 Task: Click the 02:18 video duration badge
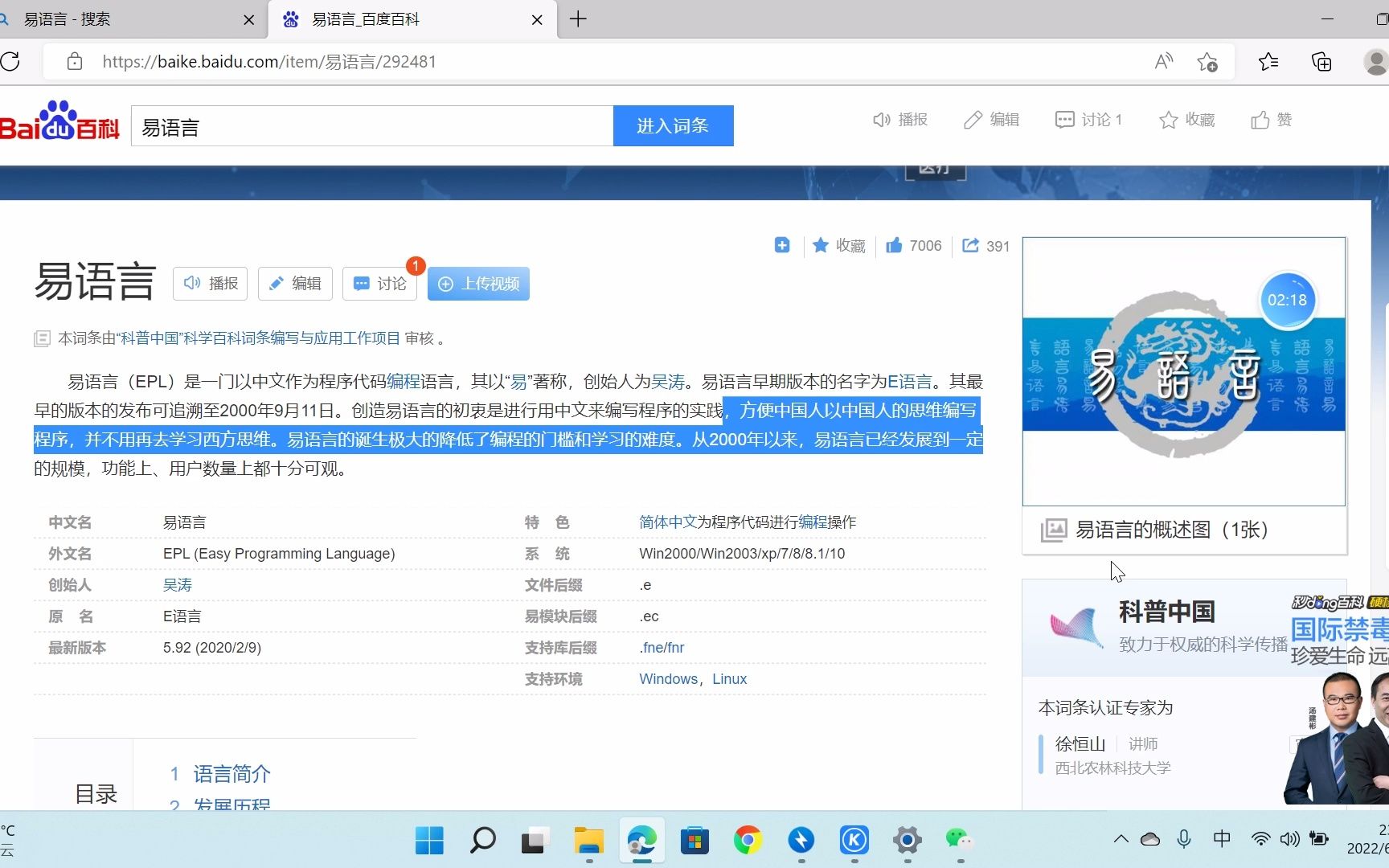pyautogui.click(x=1287, y=300)
